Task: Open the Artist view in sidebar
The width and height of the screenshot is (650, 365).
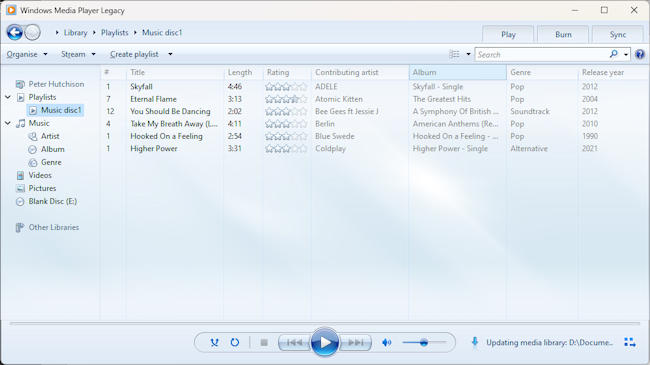Action: [x=44, y=136]
